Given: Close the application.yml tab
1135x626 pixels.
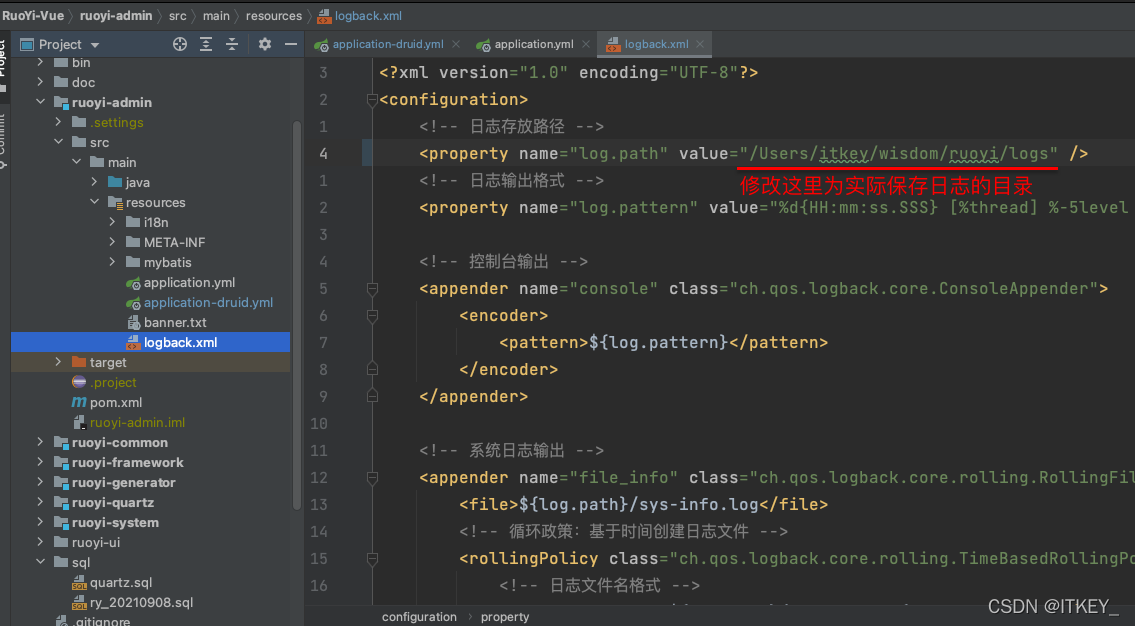Looking at the screenshot, I should click(x=586, y=44).
